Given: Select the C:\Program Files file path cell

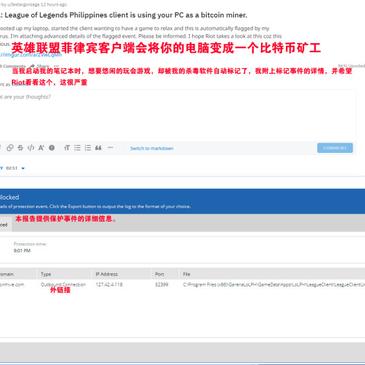Looking at the screenshot, I should tap(274, 285).
